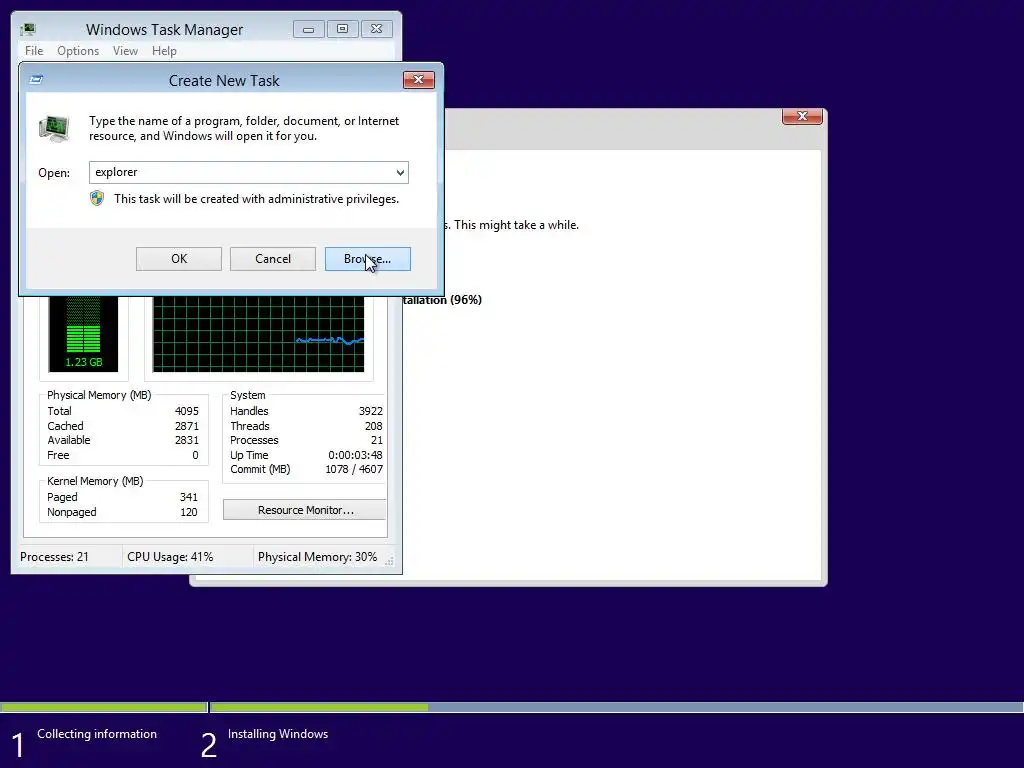
Task: Click the CPU Usage: 41% status entry
Action: pos(170,557)
